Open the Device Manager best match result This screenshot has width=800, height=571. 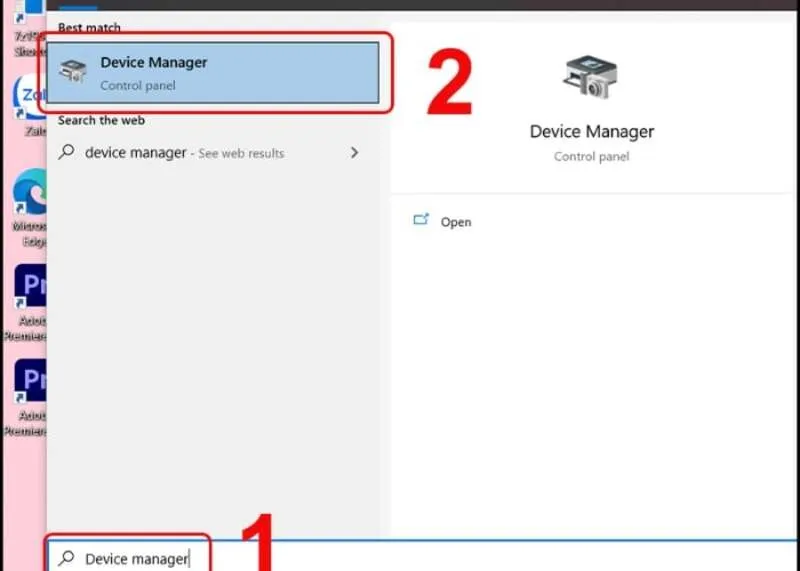pos(213,73)
